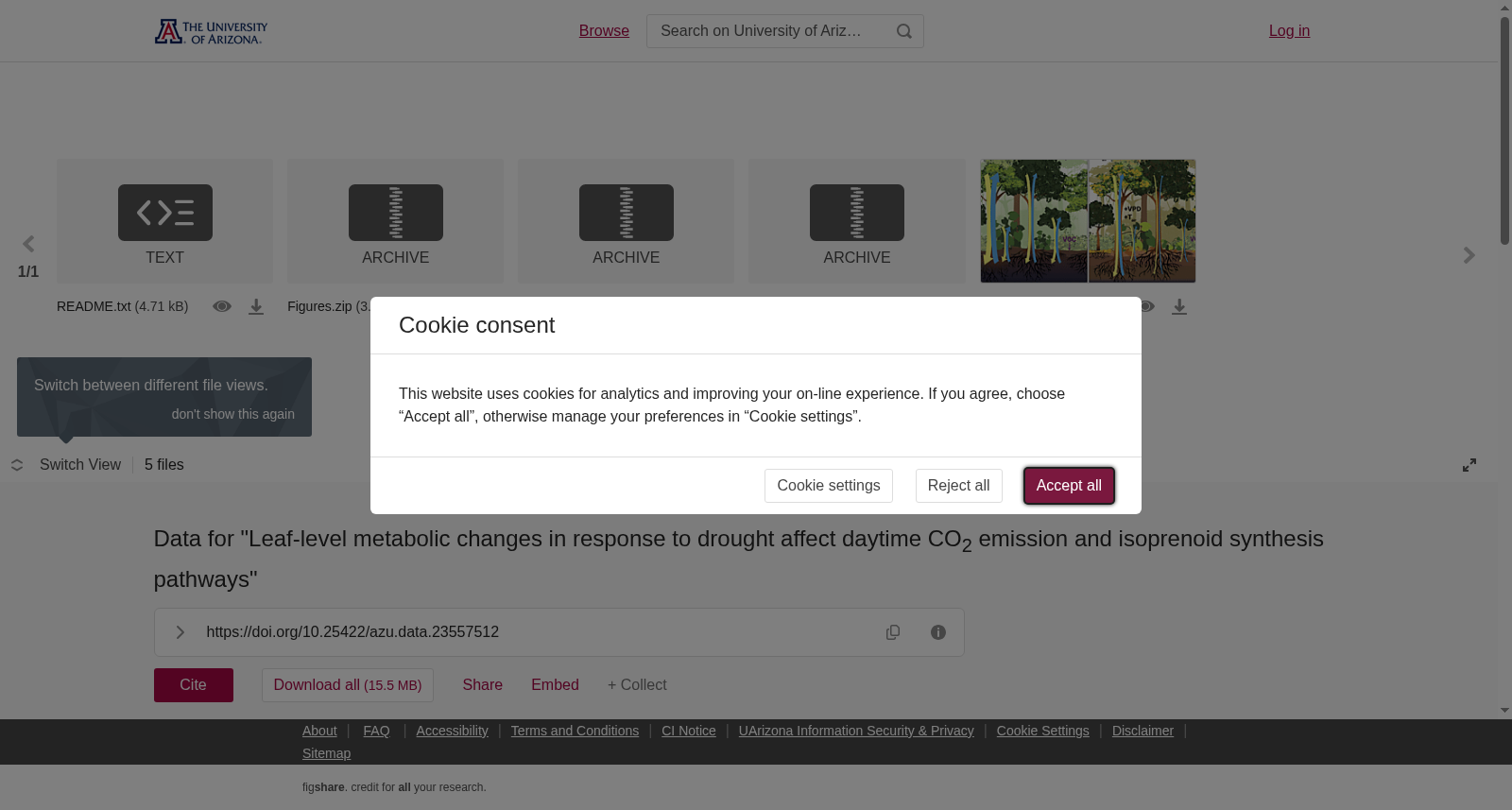1512x810 pixels.
Task: Click the 5 files label
Action: 164,465
